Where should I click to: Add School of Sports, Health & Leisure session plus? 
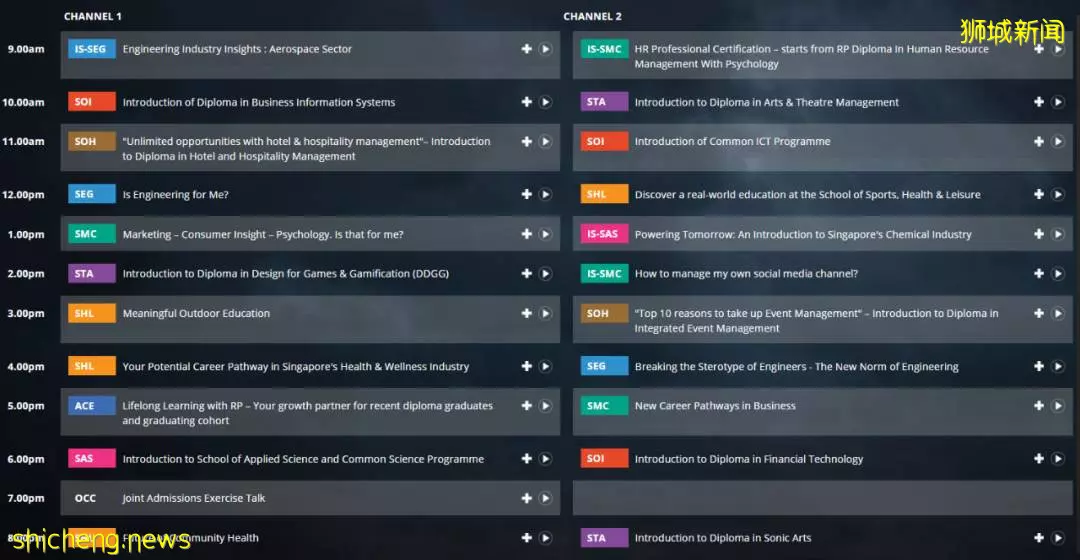(x=1039, y=194)
